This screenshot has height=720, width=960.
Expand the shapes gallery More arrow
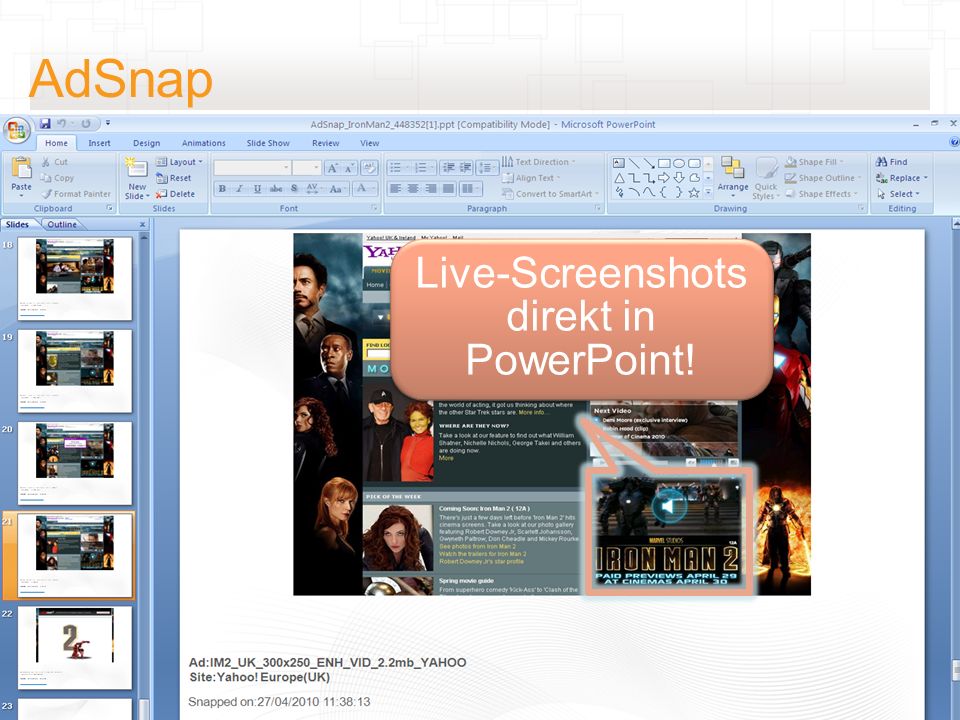coord(708,193)
